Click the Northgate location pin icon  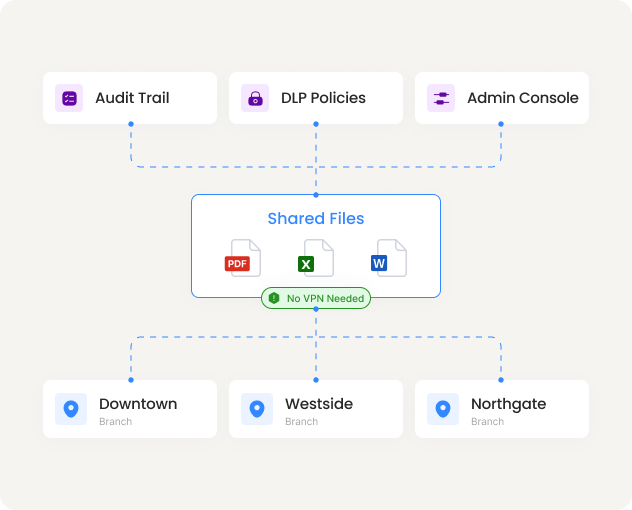442,409
